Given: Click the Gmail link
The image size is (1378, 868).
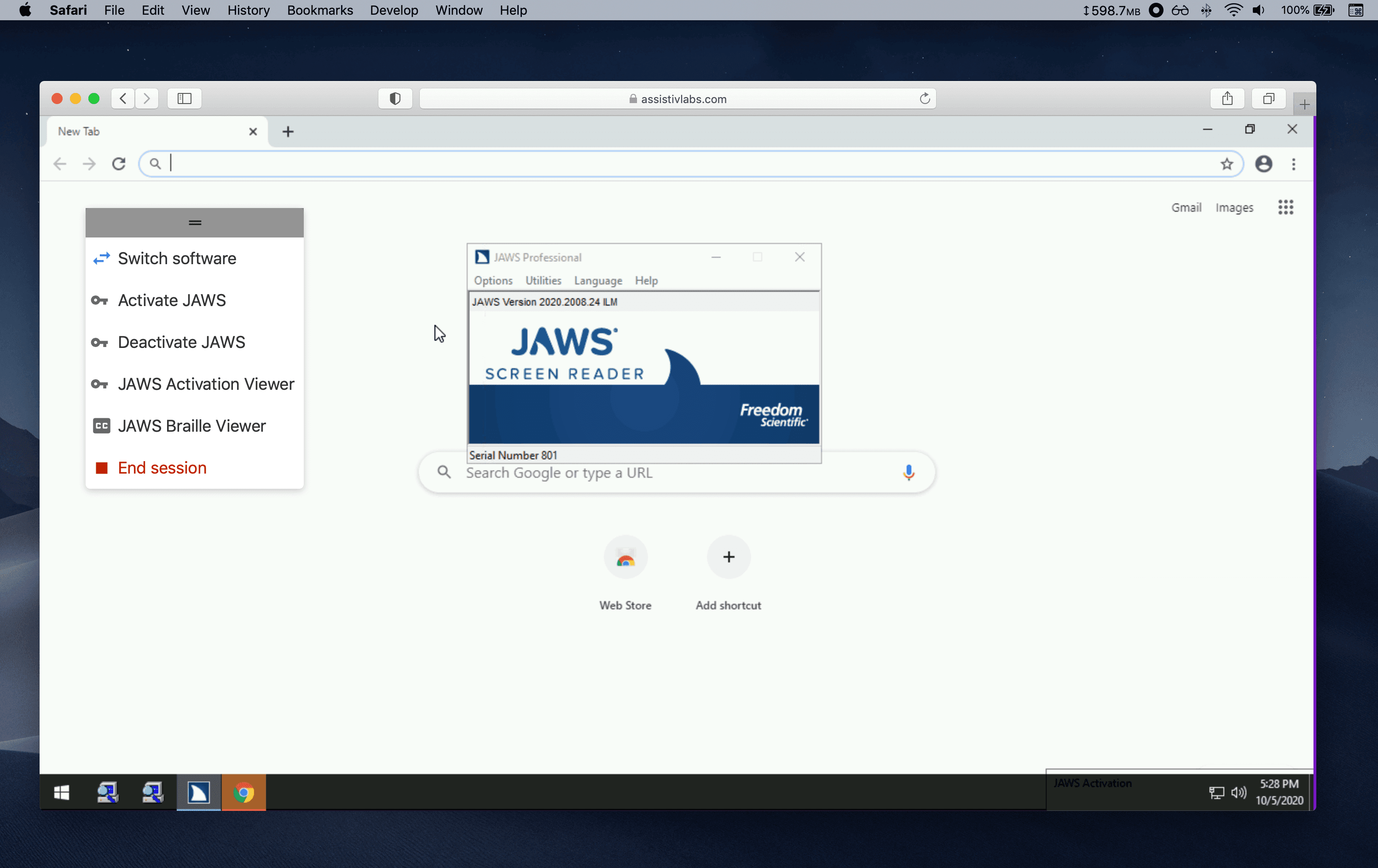Looking at the screenshot, I should pyautogui.click(x=1186, y=207).
